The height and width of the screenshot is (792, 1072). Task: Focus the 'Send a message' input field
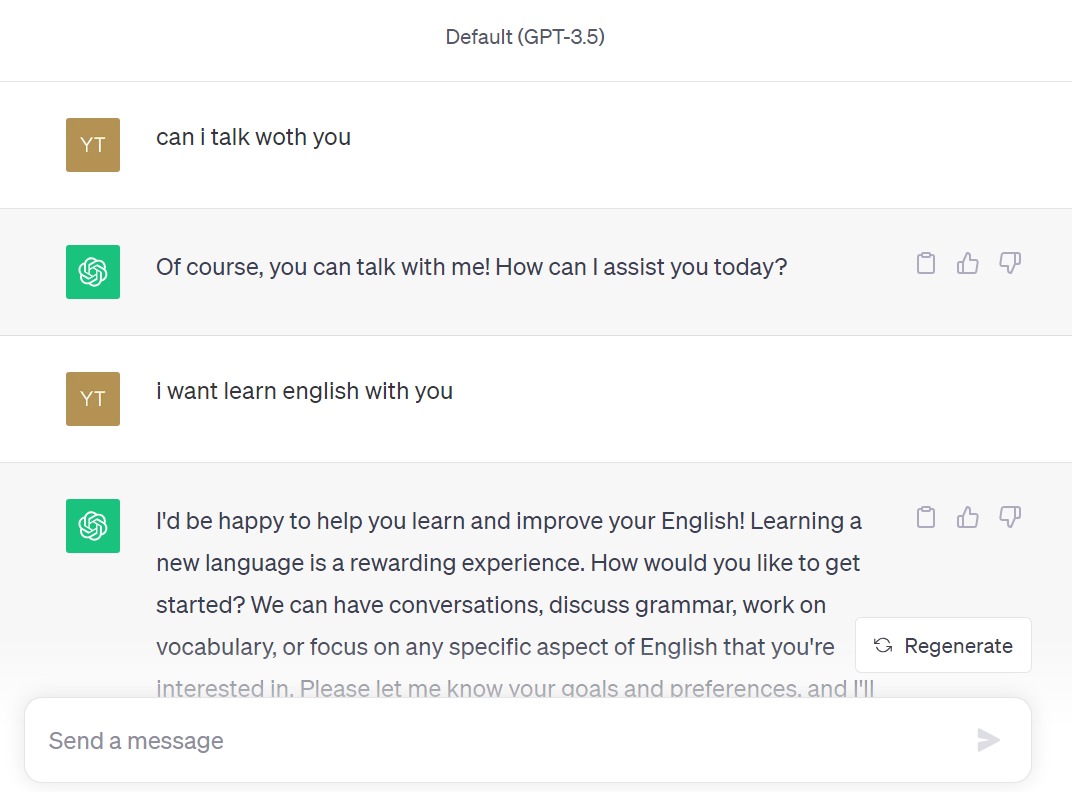(x=500, y=741)
